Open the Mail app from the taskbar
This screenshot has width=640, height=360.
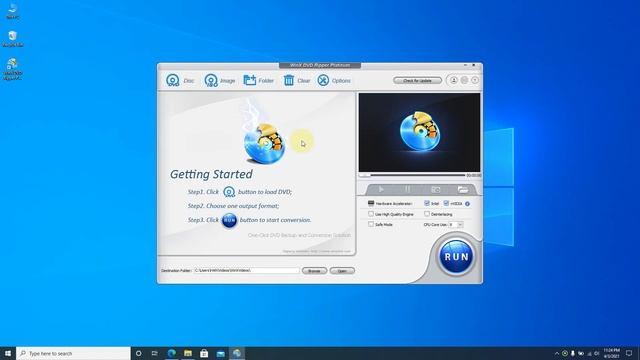[220, 353]
